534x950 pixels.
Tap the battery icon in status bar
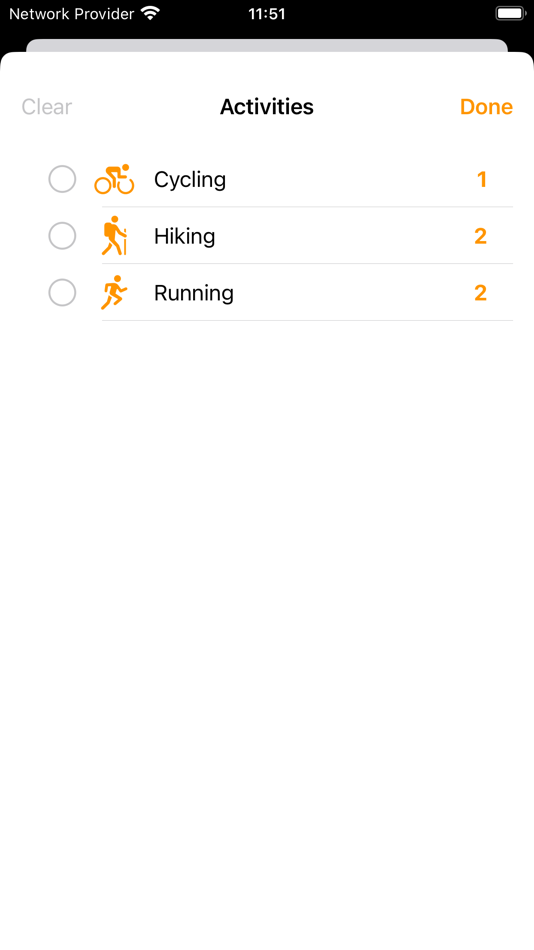coord(510,13)
